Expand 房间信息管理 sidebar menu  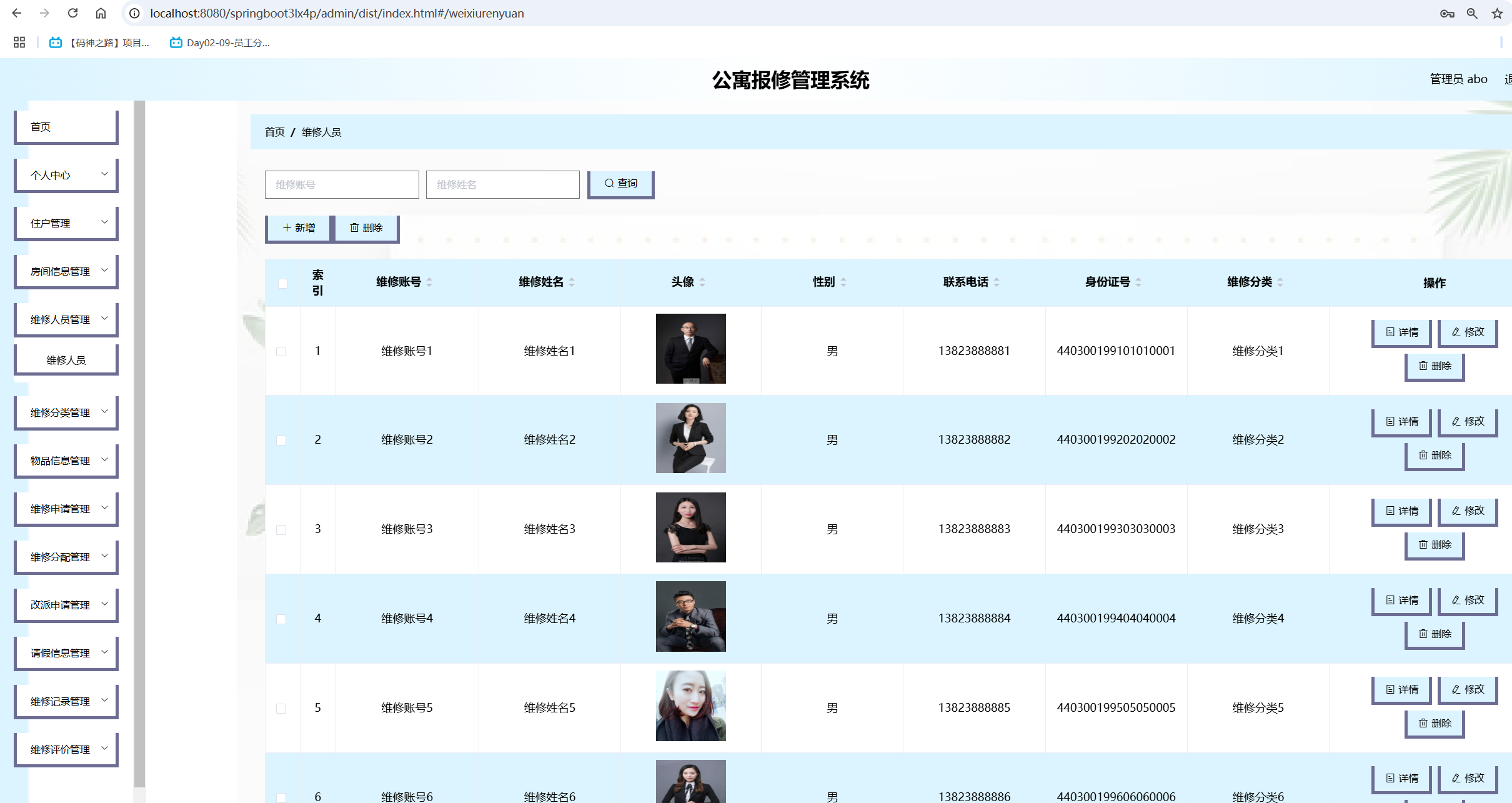pos(66,271)
